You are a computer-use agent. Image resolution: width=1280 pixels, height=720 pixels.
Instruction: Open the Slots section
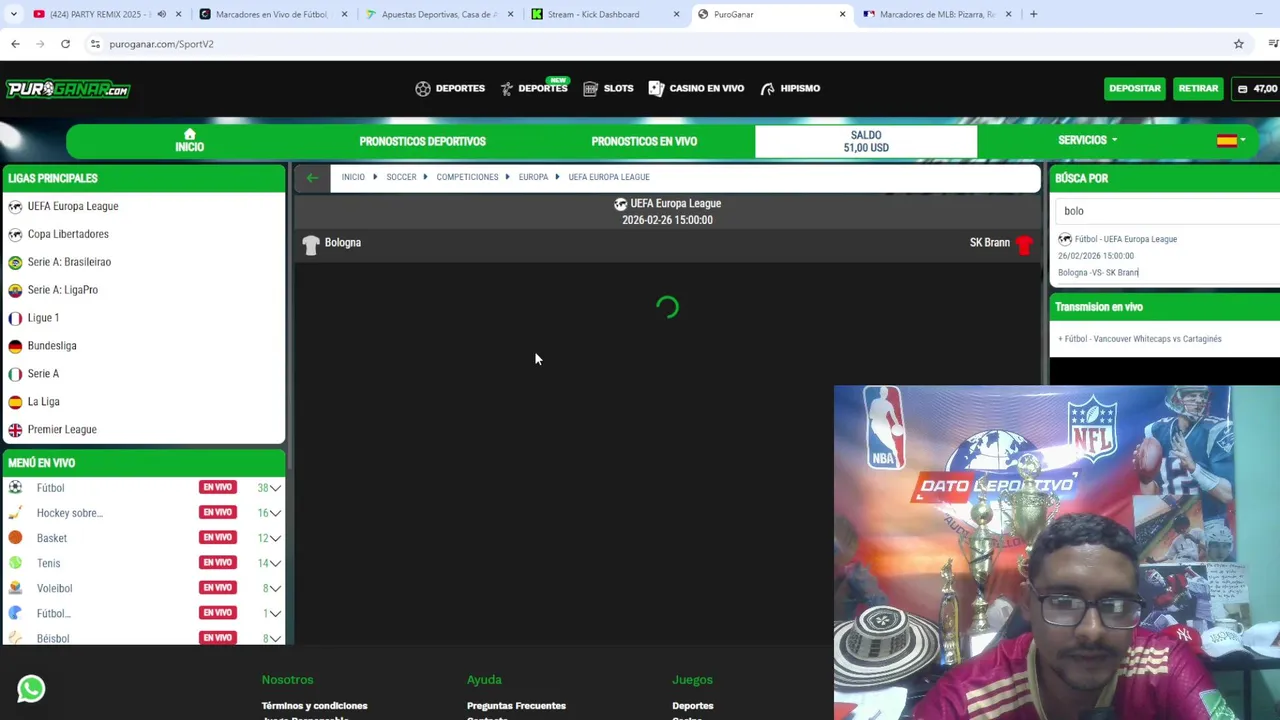point(608,88)
